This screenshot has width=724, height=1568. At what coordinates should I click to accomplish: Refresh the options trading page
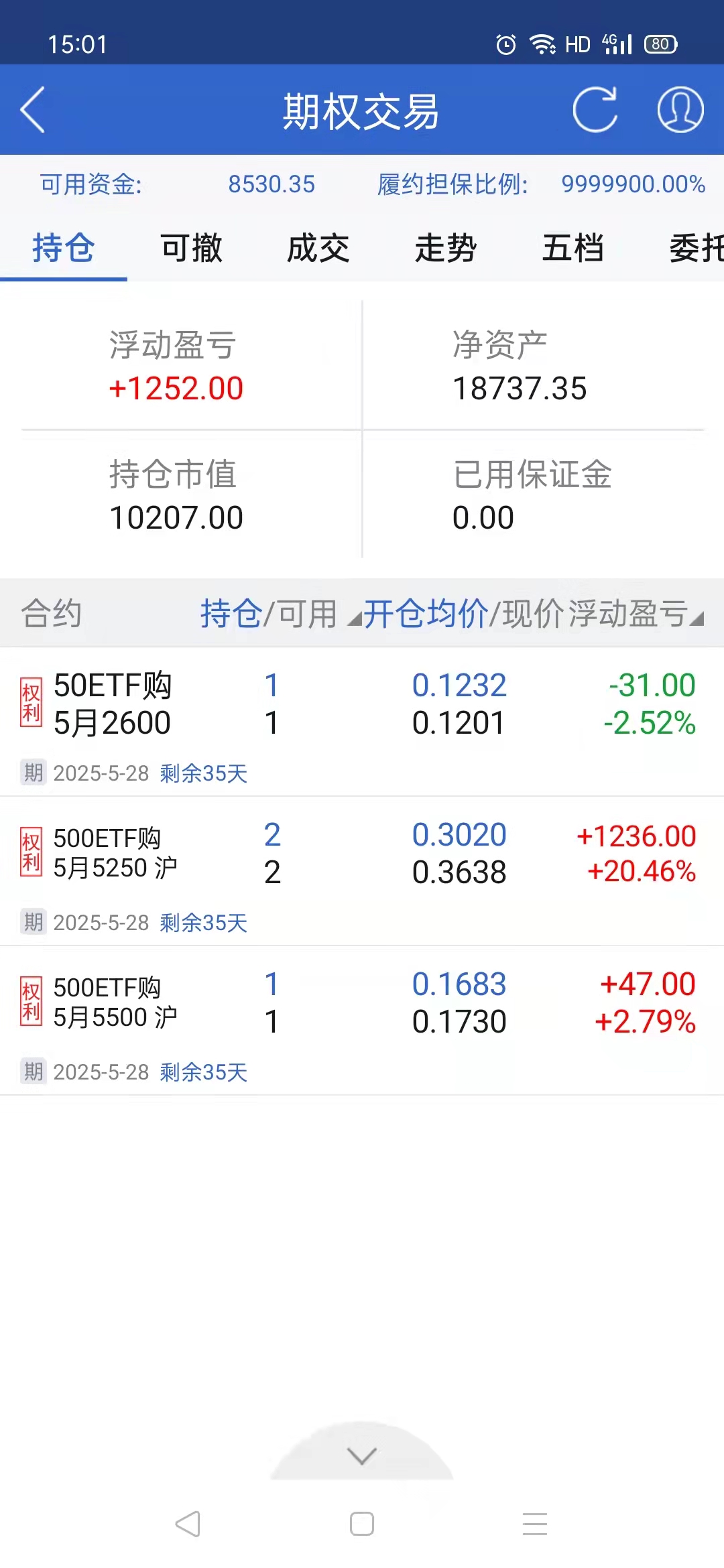click(x=595, y=110)
